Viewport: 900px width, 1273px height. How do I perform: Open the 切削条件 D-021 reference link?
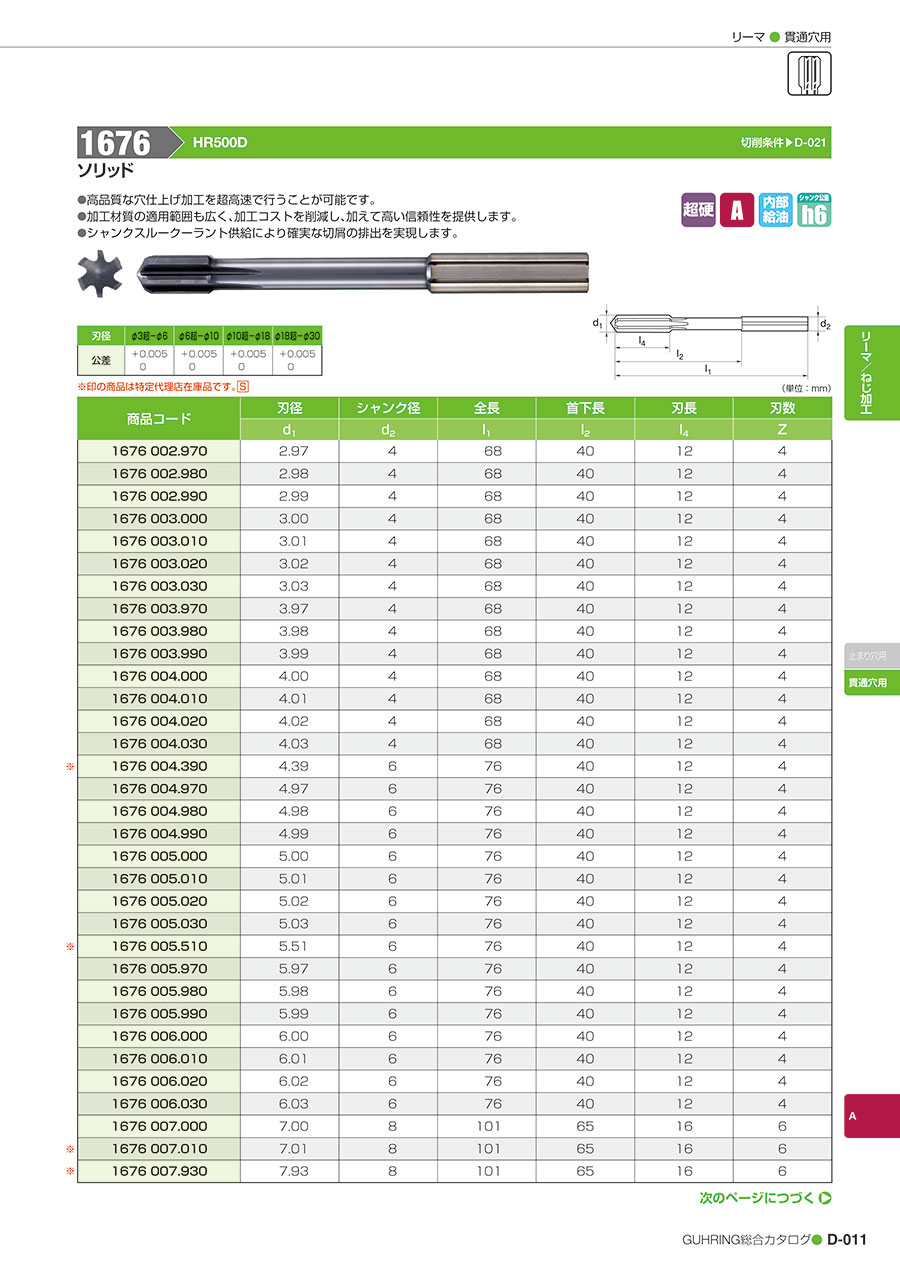coord(785,143)
